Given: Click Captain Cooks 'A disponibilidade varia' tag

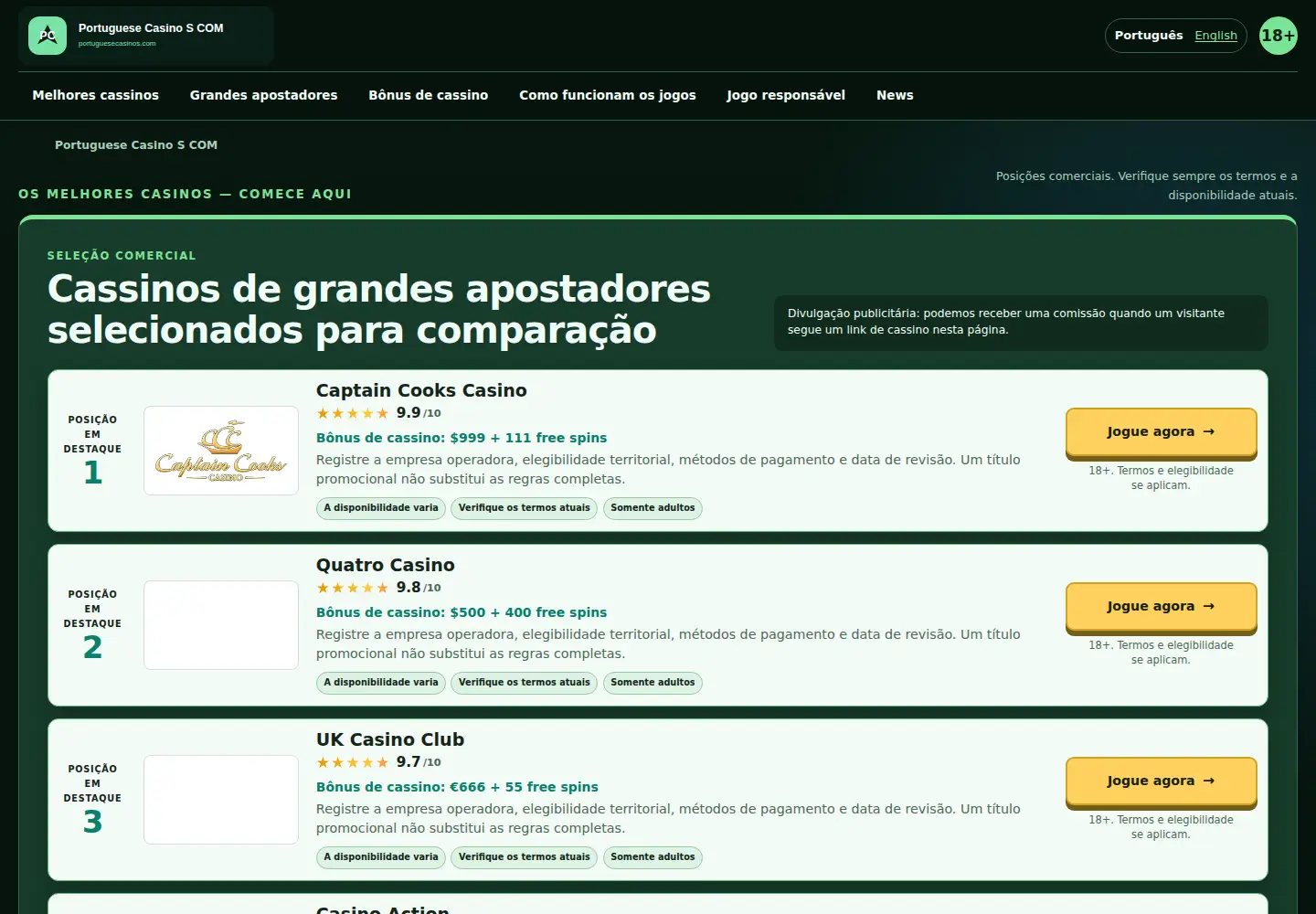Looking at the screenshot, I should 381,508.
